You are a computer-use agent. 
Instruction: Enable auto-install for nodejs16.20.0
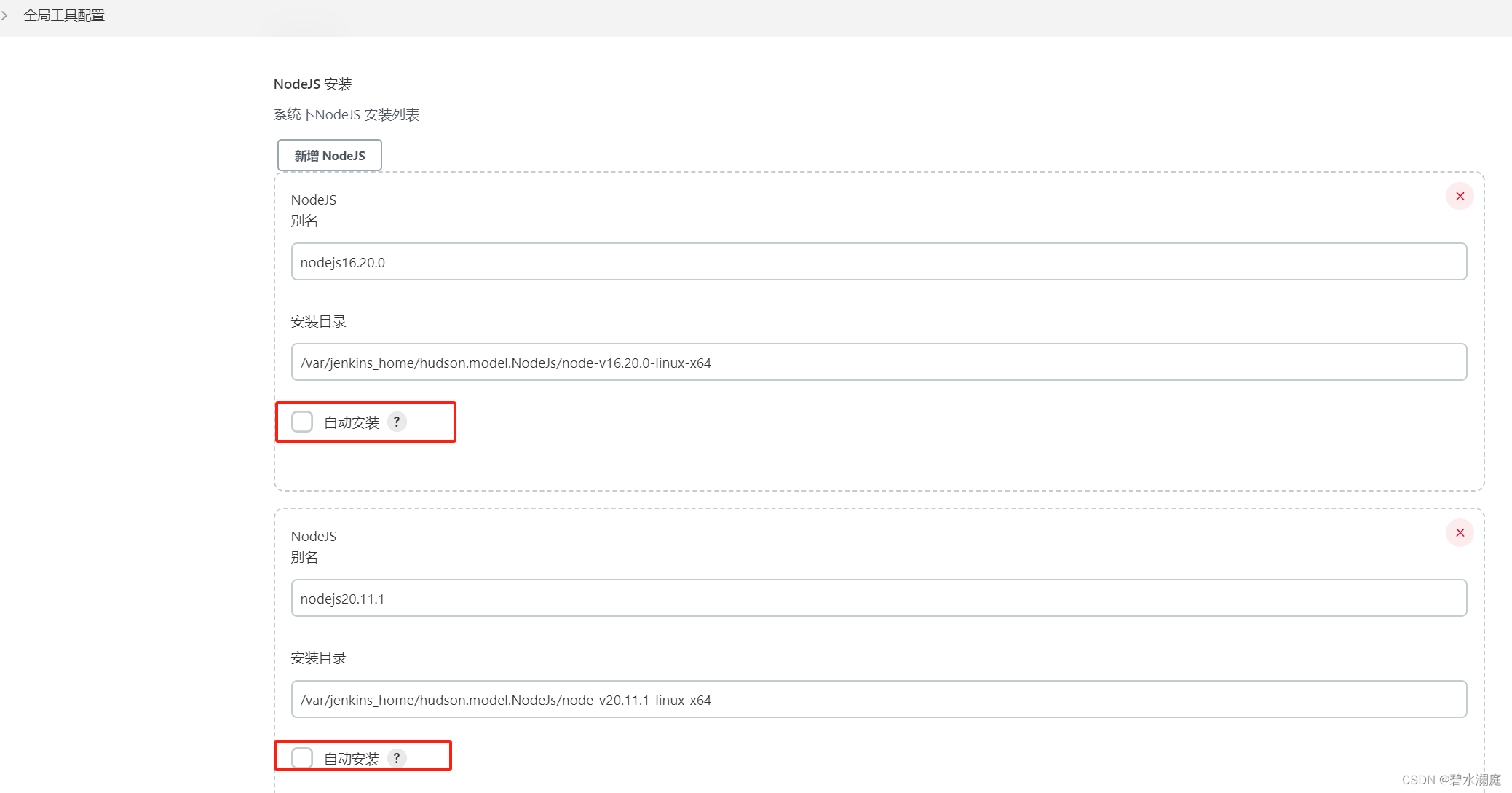point(302,422)
